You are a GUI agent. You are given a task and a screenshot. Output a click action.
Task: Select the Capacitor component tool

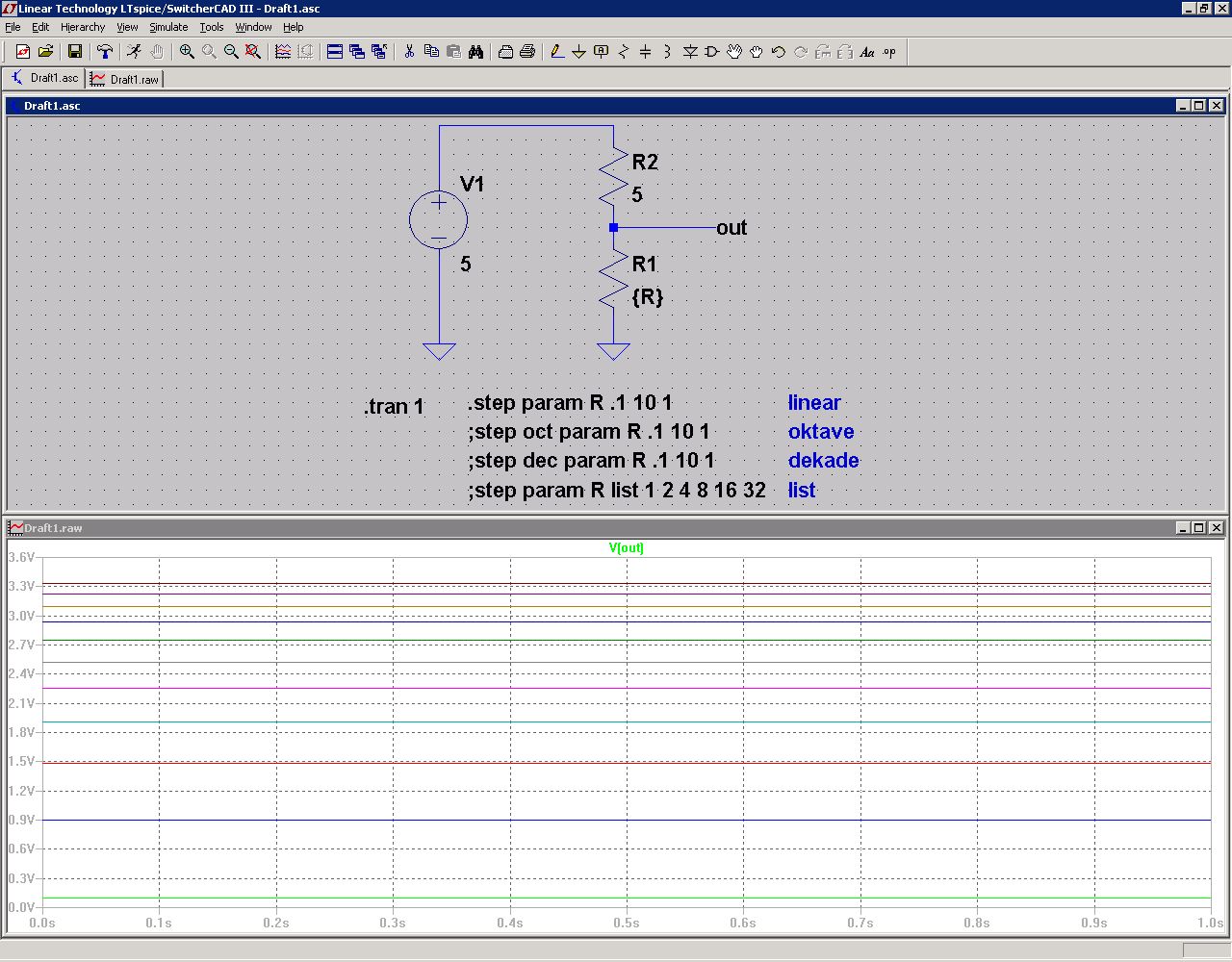(x=645, y=52)
